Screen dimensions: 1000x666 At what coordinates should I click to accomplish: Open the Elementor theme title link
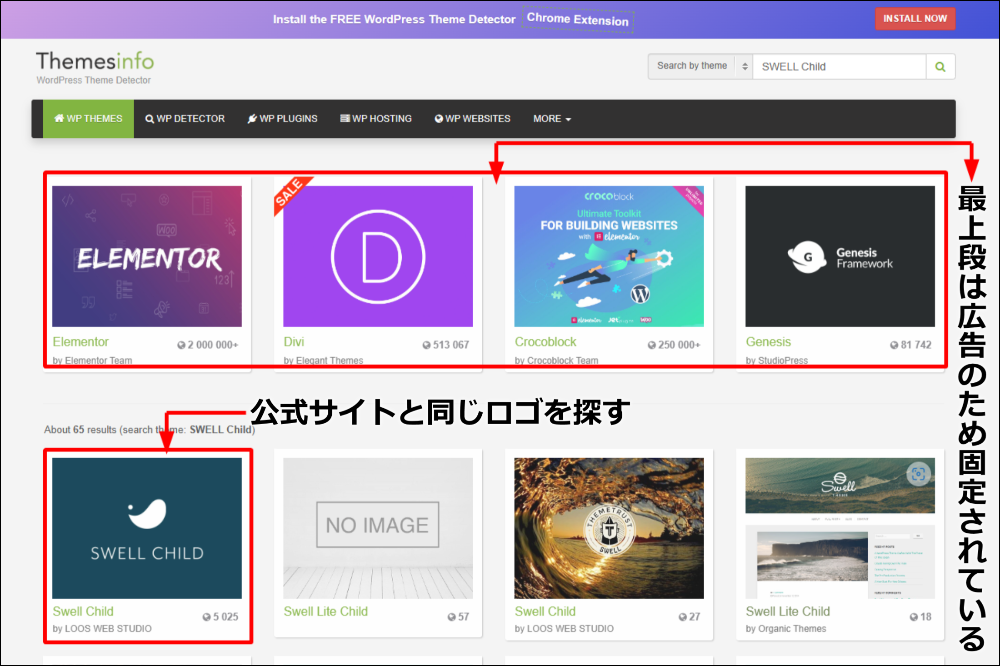(x=80, y=342)
